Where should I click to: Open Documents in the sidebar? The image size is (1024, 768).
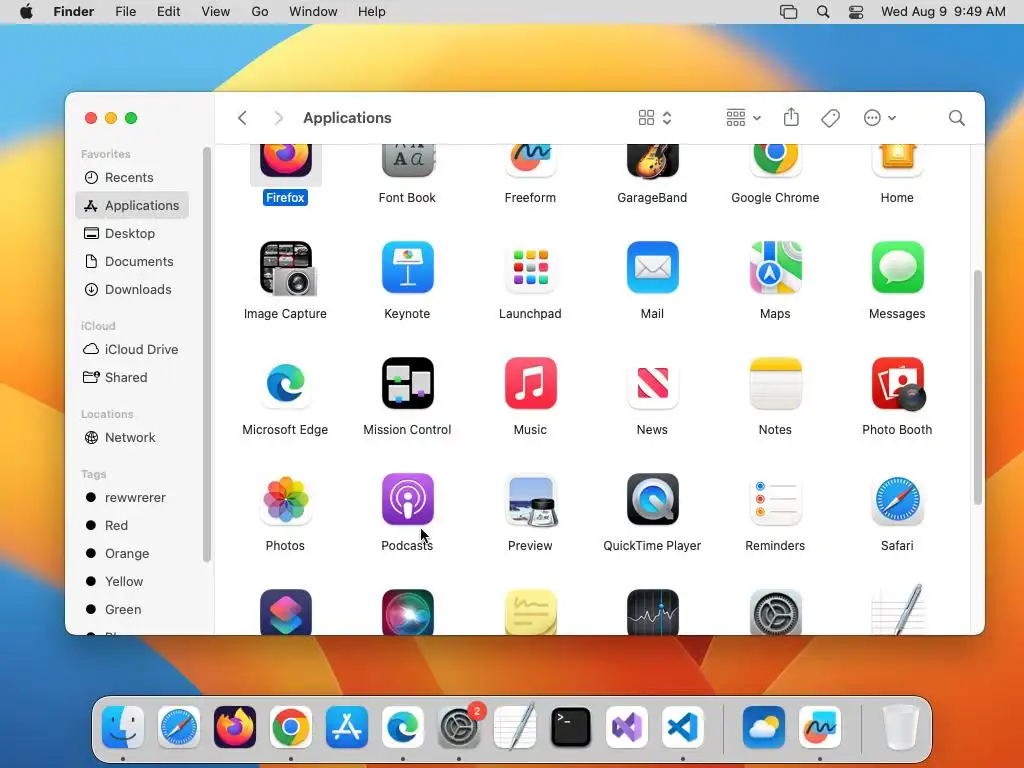tap(132, 262)
